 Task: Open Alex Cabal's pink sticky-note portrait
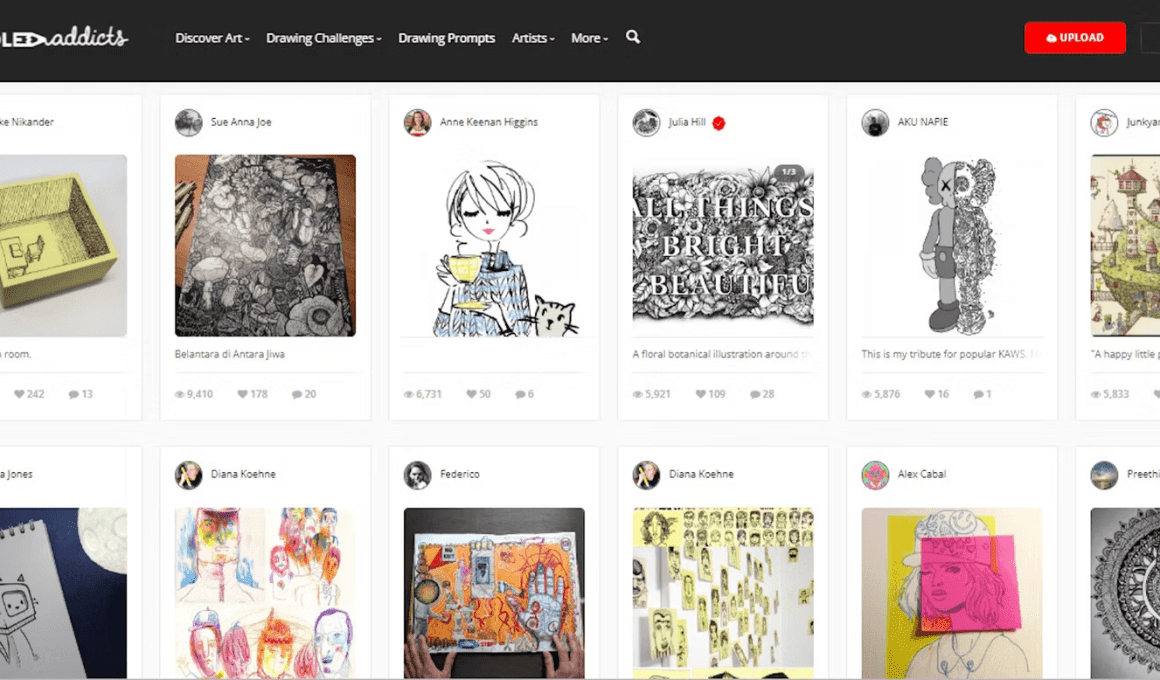coord(952,593)
